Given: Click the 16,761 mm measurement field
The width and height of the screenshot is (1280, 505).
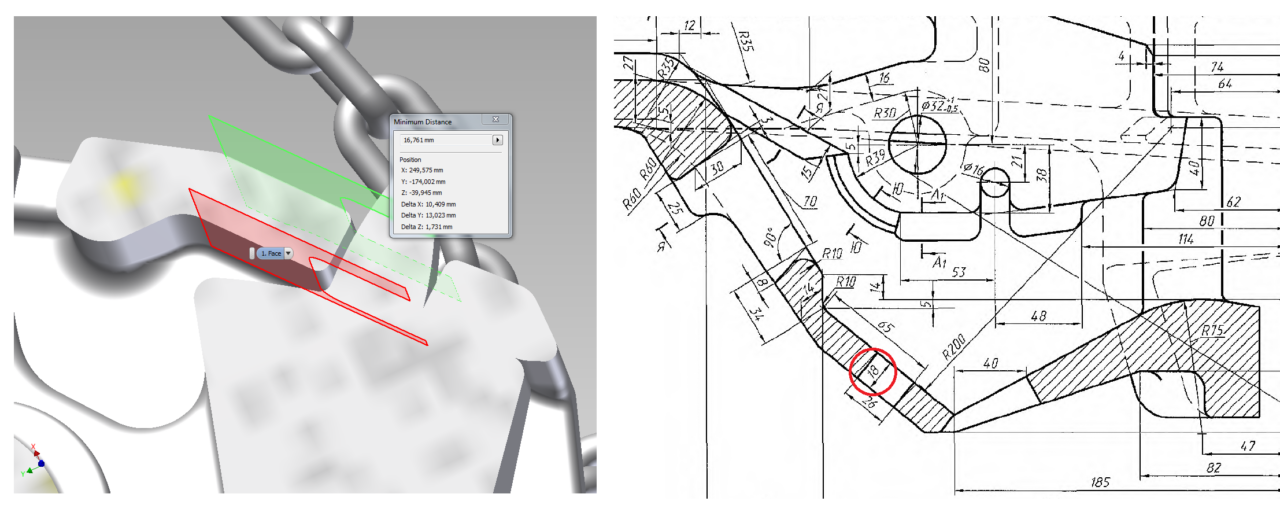Looking at the screenshot, I should tap(440, 140).
